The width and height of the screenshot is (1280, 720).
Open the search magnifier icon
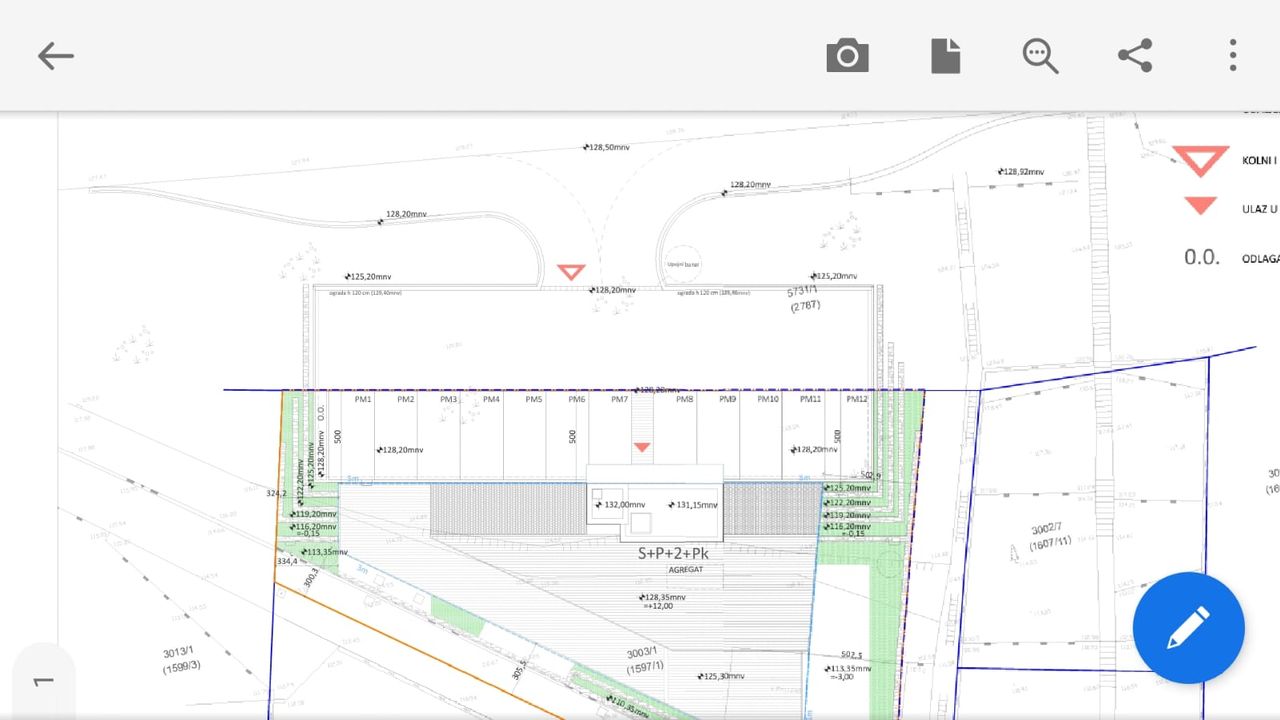point(1040,56)
